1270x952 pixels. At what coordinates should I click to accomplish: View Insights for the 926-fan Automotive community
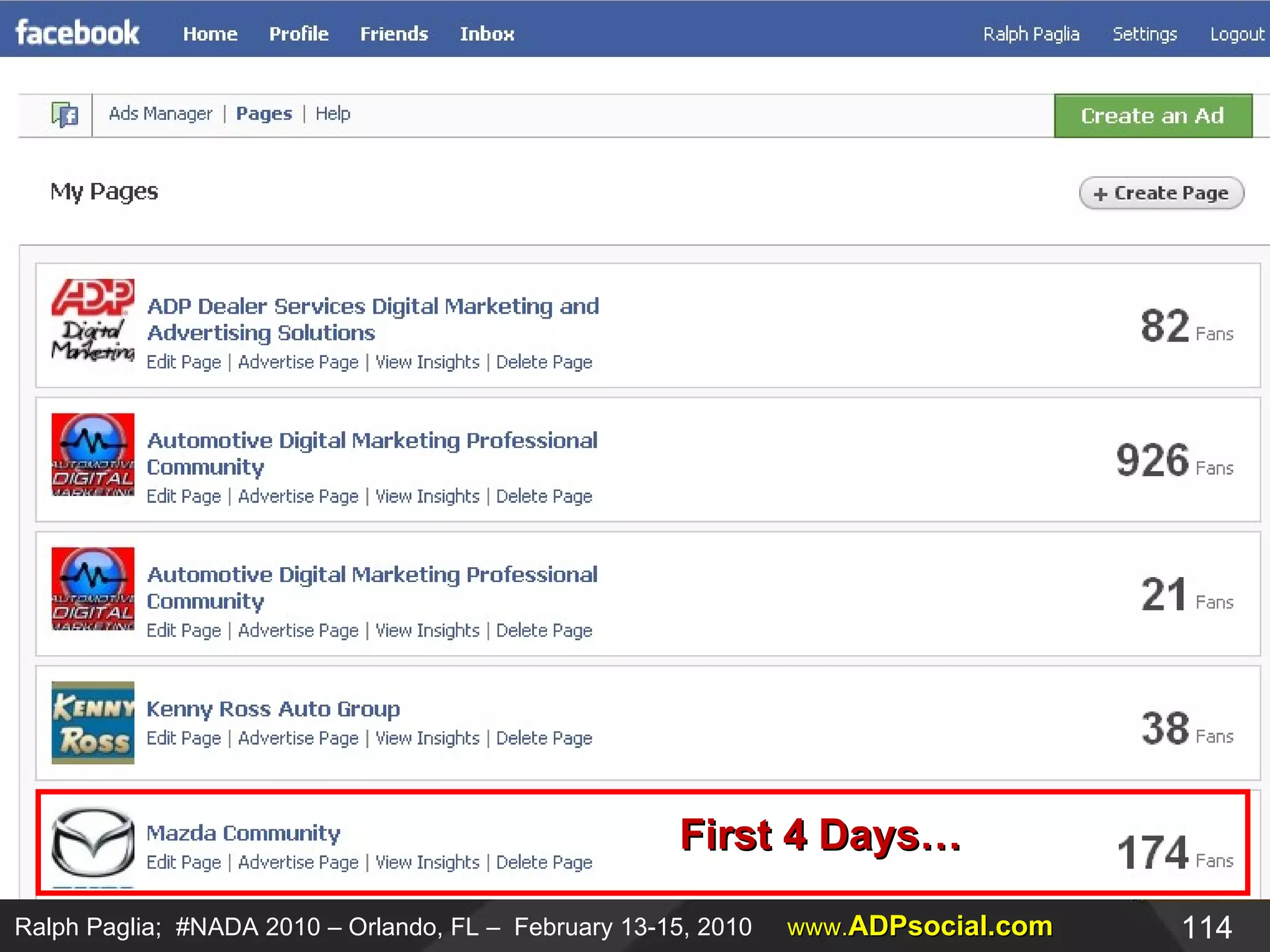tap(428, 496)
